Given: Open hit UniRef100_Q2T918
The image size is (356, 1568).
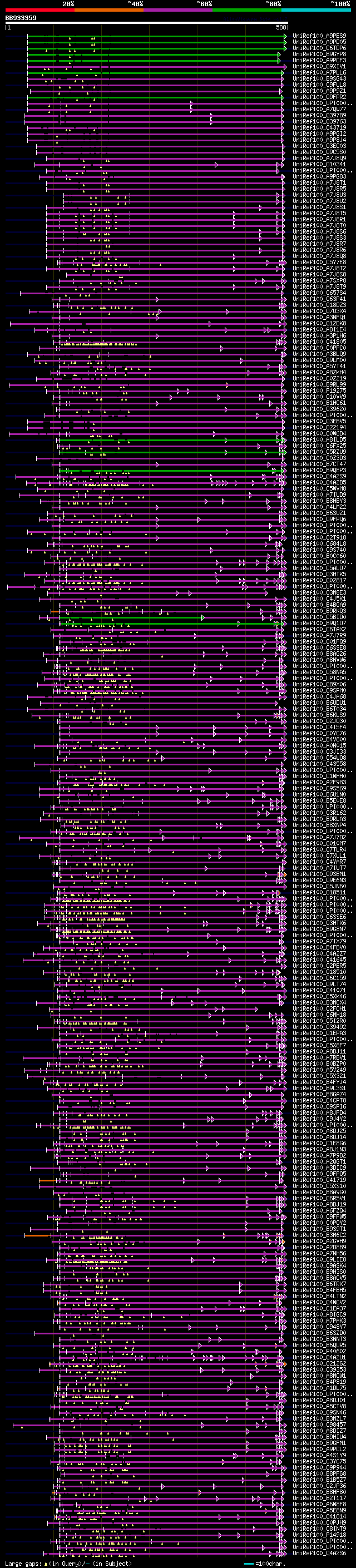Looking at the screenshot, I should pyautogui.click(x=319, y=537).
